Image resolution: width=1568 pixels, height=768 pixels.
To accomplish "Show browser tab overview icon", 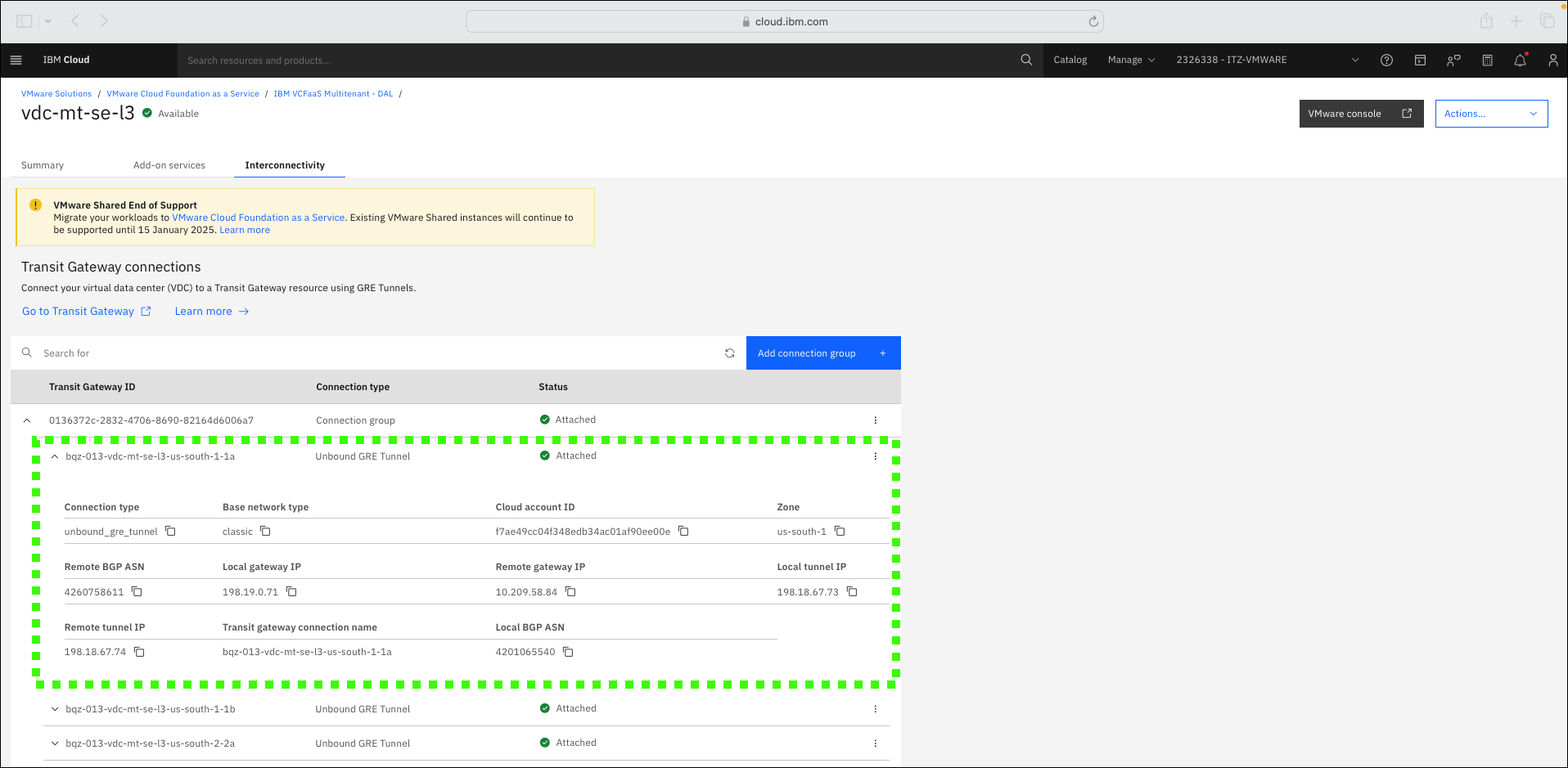I will pos(1547,21).
